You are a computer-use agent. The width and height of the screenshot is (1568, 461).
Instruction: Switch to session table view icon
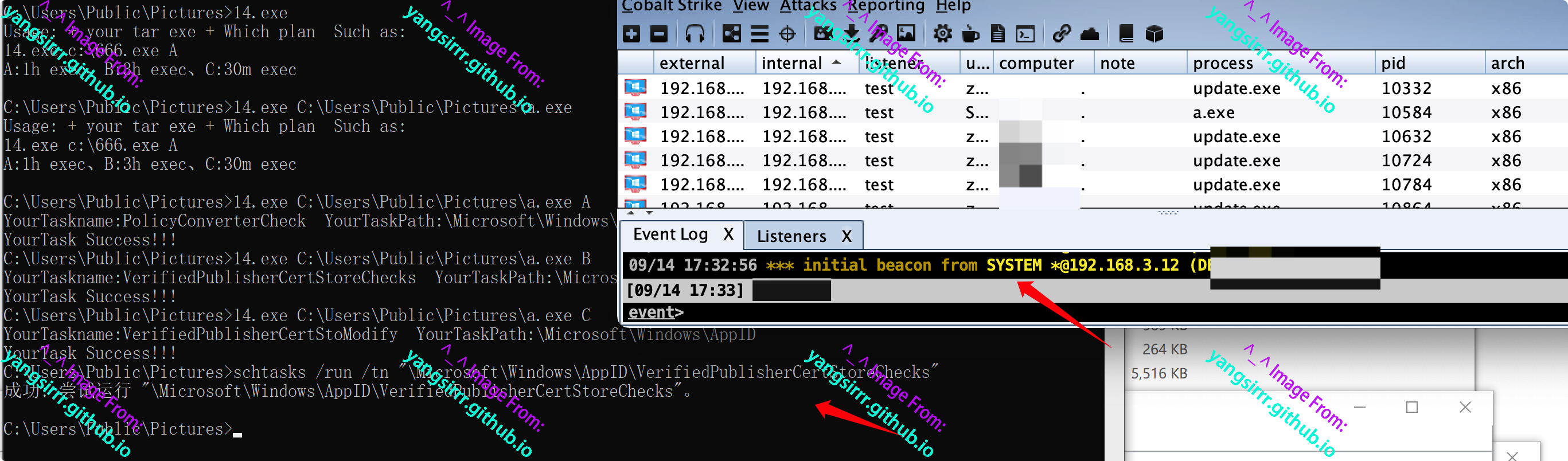[x=759, y=33]
